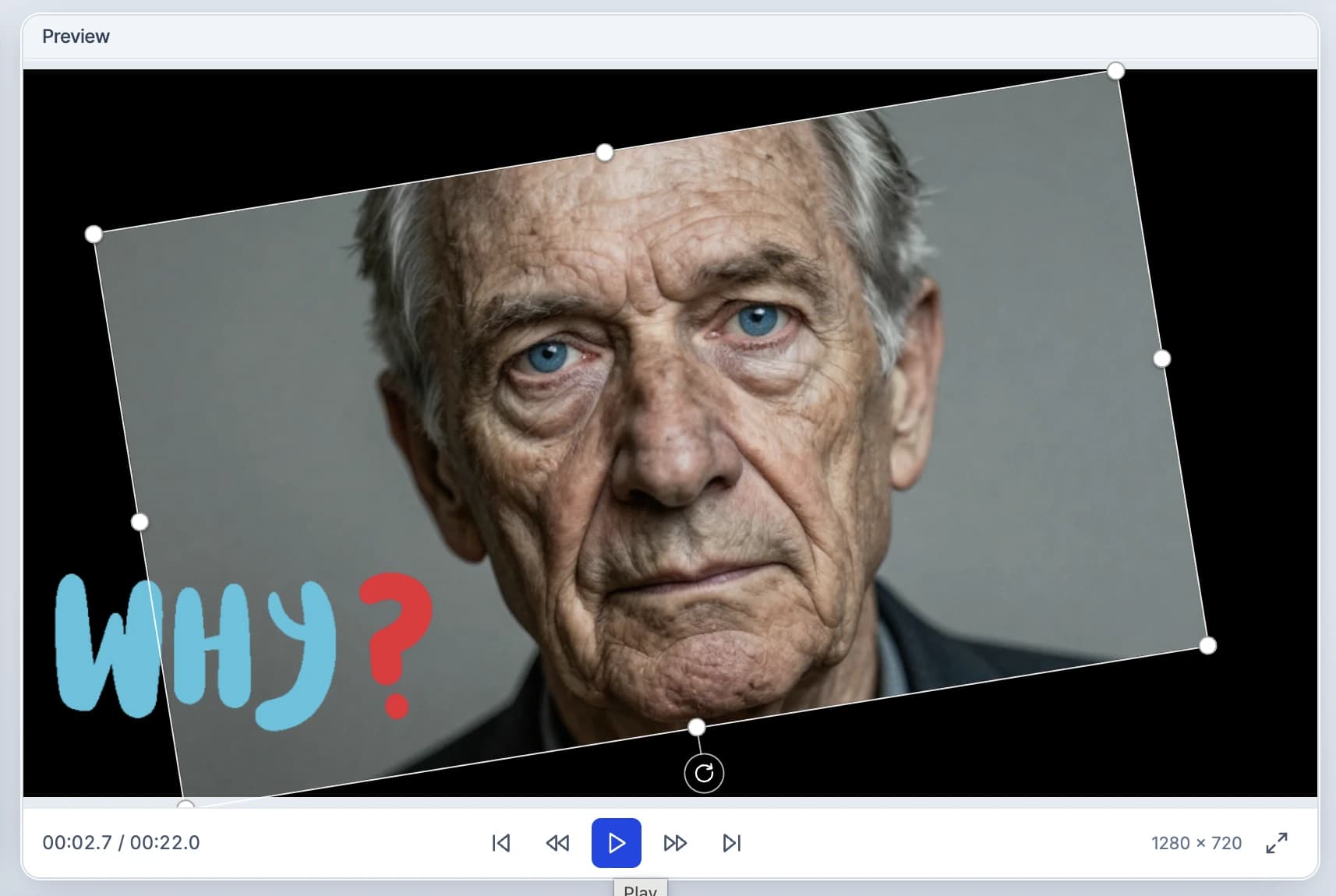
Task: Click the top edge middle handle
Action: [x=605, y=153]
